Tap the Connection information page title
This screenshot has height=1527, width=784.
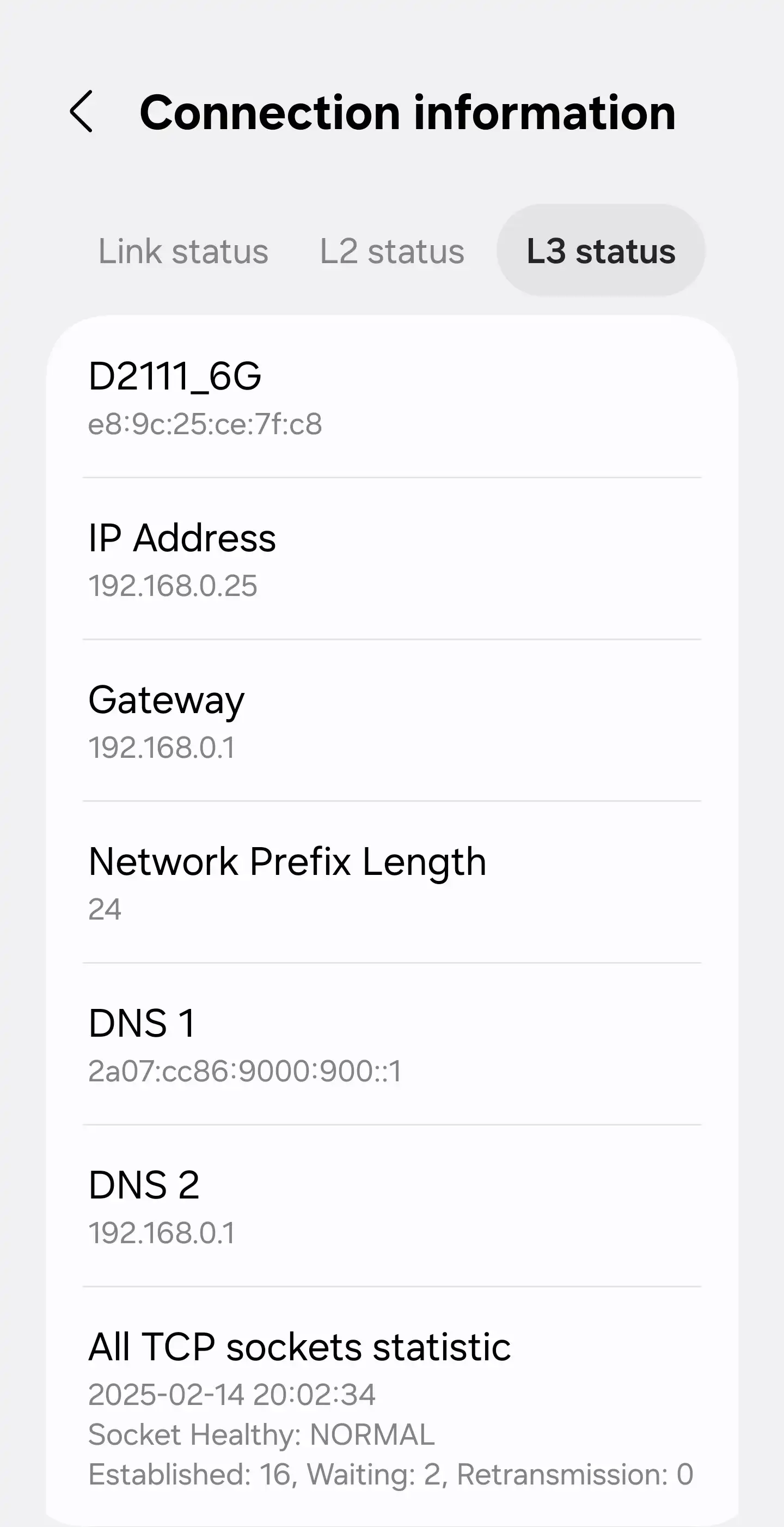click(407, 113)
